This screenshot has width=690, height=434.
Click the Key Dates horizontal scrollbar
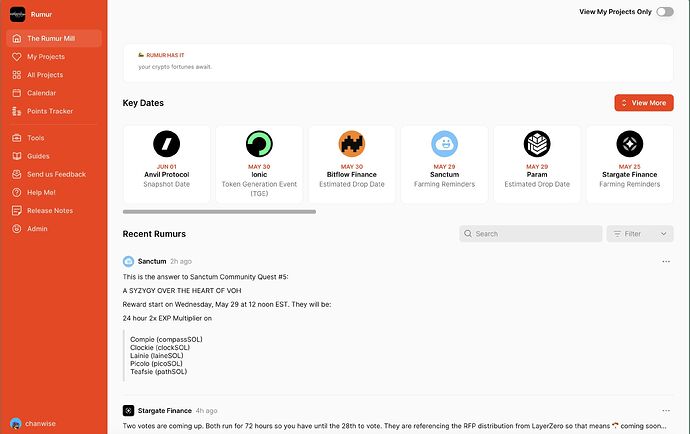(x=219, y=212)
